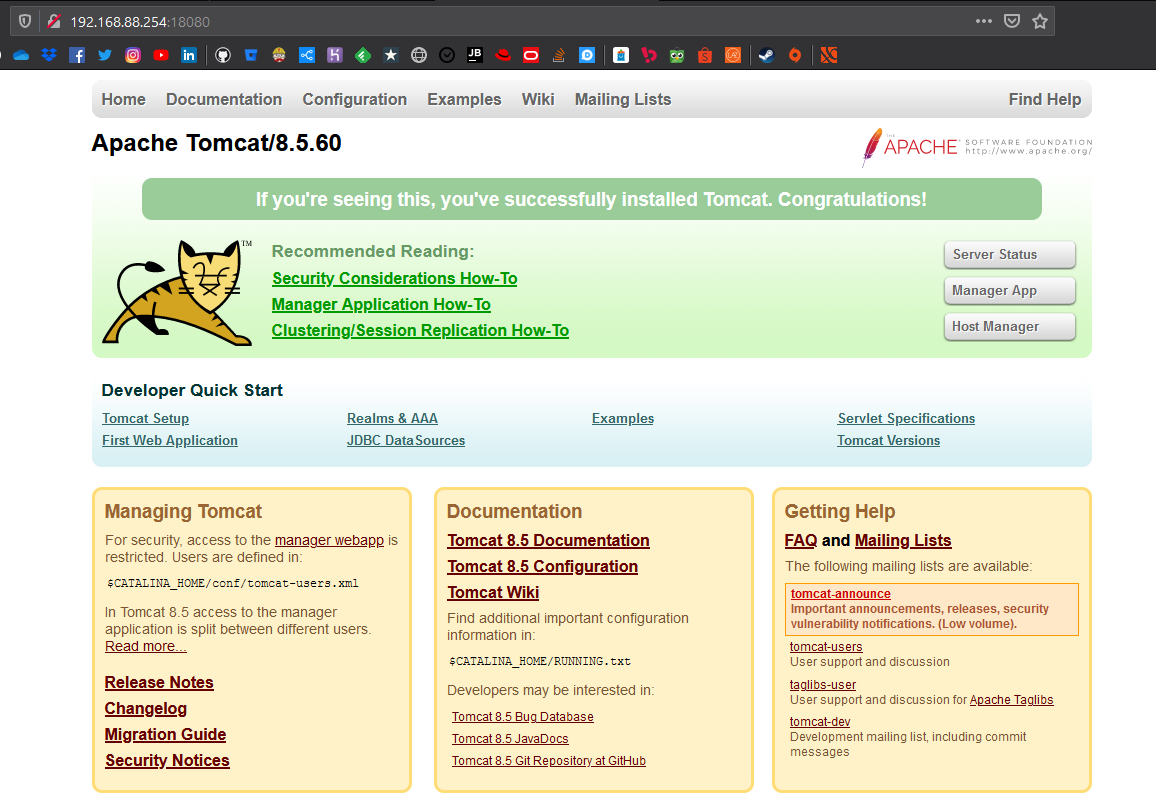Open the Dropbox bookmark icon
Viewport: 1156px width, 803px height.
49,55
